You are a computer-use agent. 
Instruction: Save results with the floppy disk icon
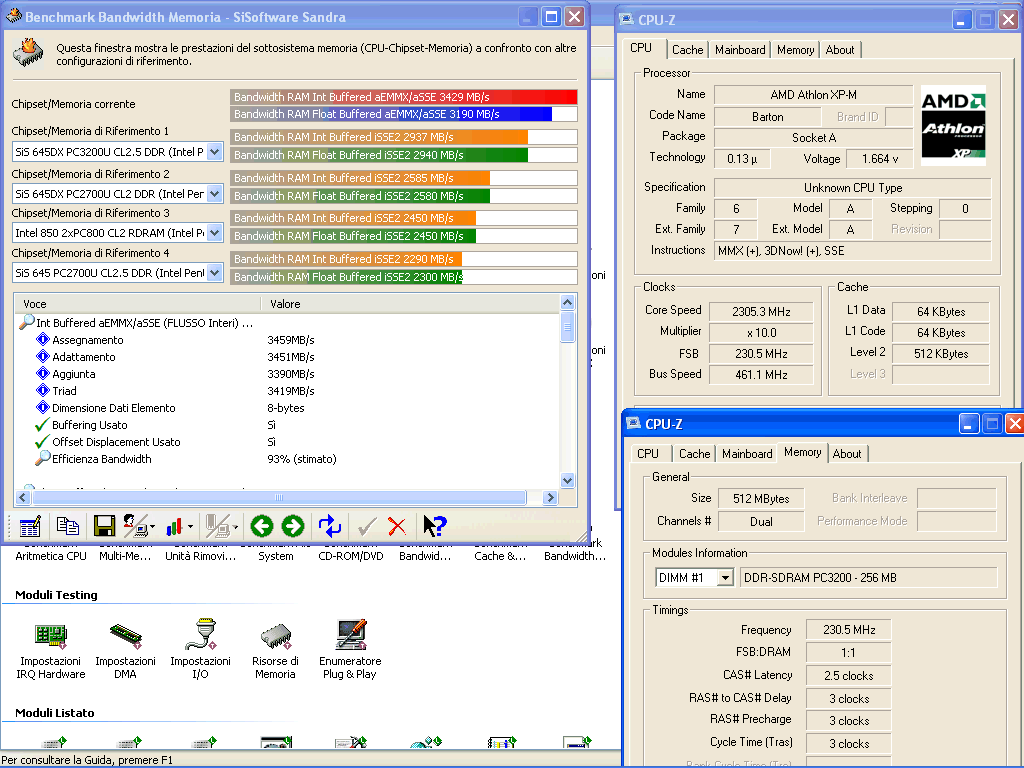coord(104,526)
